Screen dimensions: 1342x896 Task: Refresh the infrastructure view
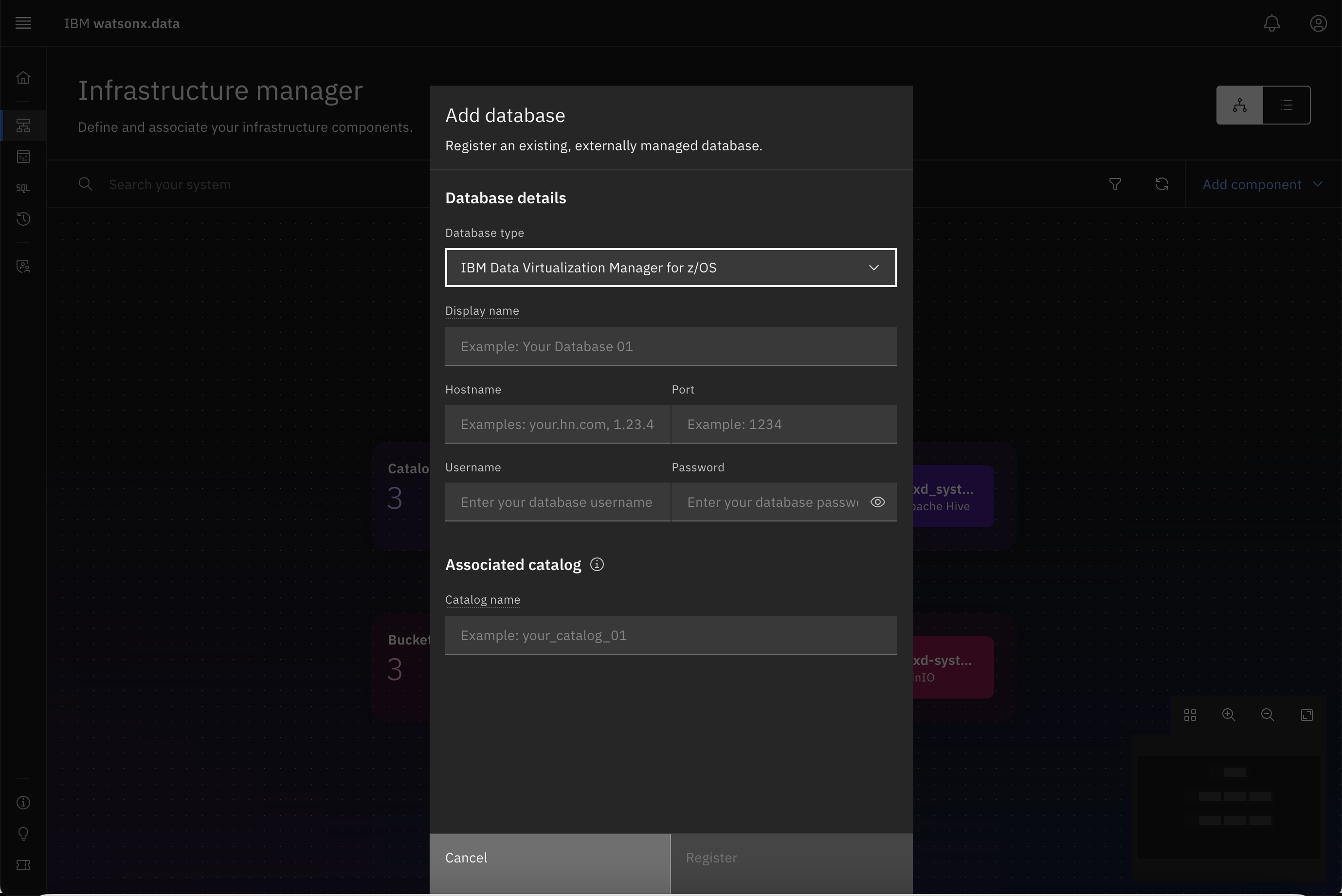click(1161, 184)
